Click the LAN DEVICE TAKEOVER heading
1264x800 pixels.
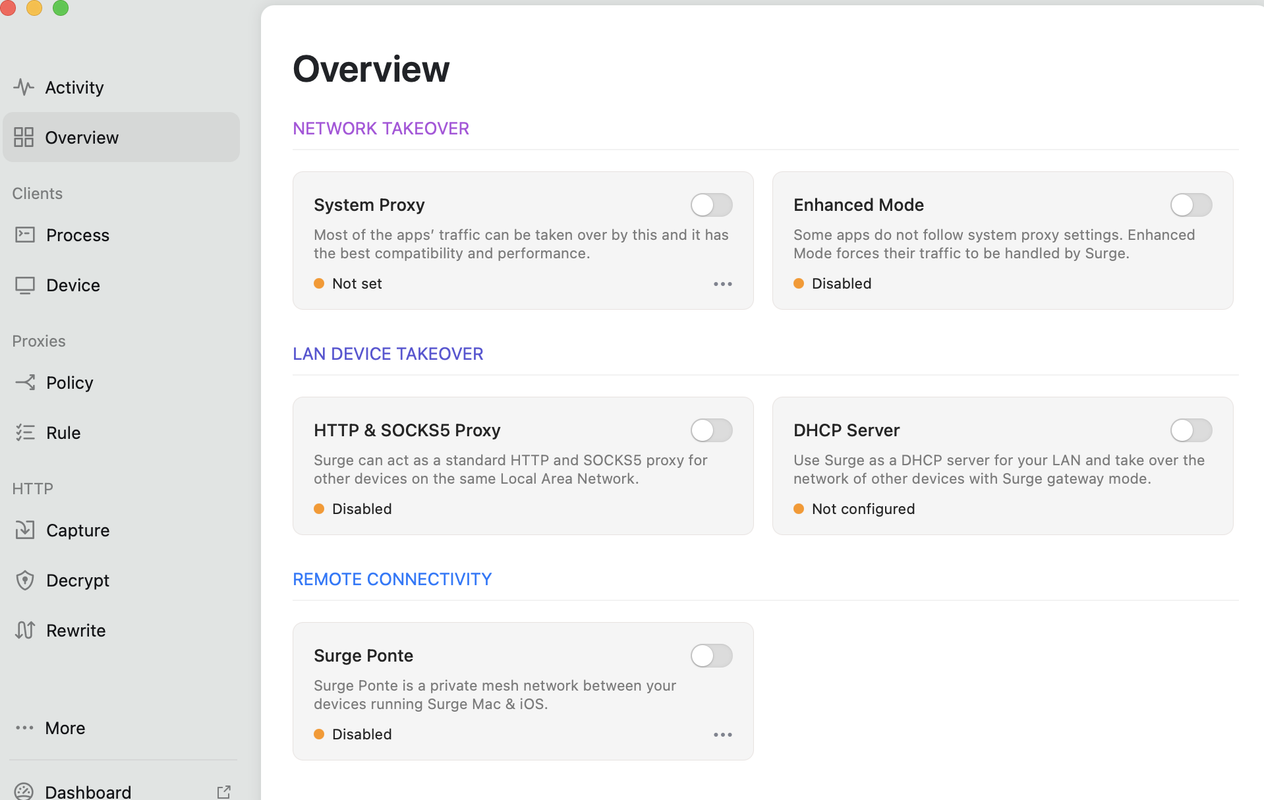(x=388, y=354)
